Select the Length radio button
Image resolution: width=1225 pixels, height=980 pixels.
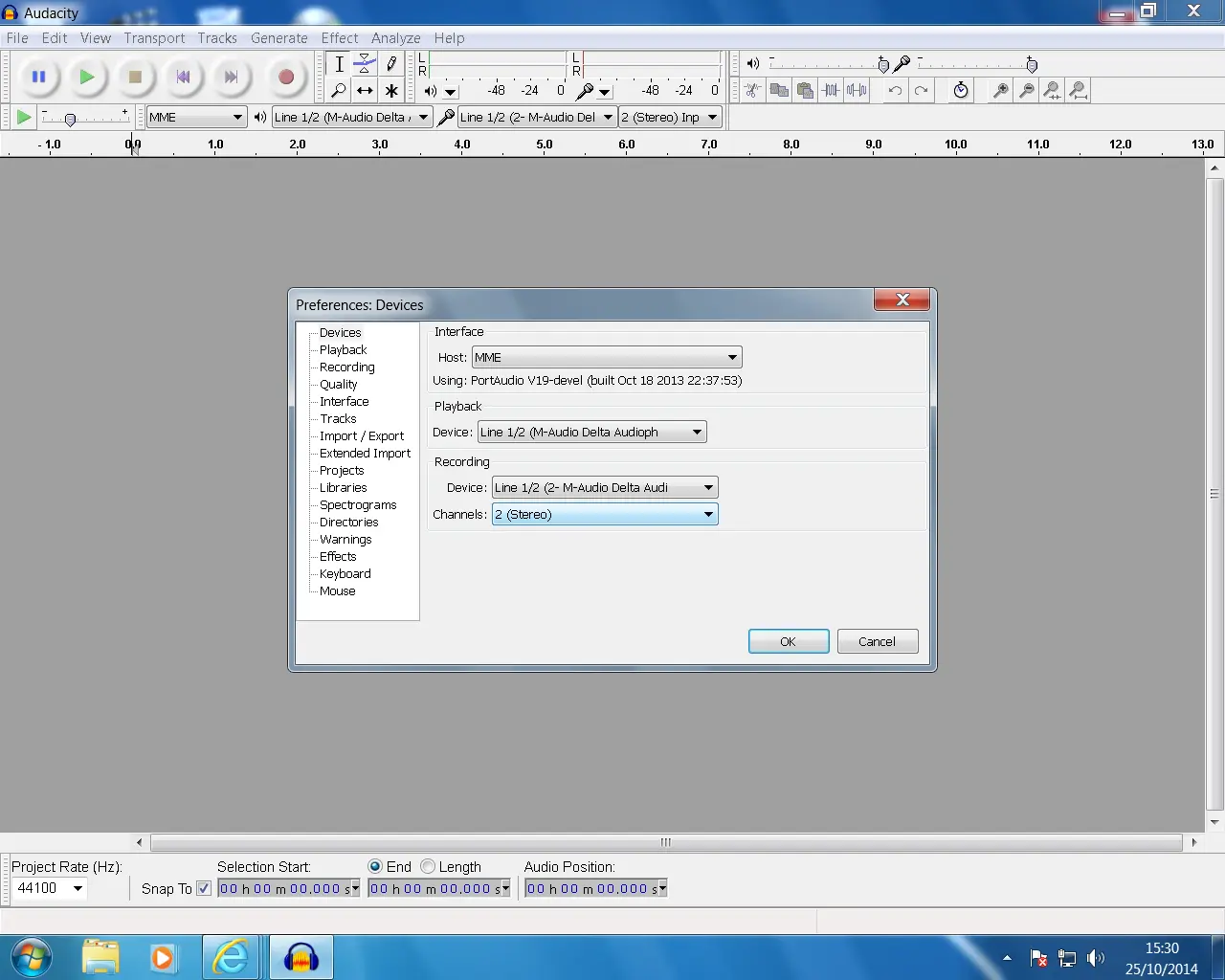point(428,866)
